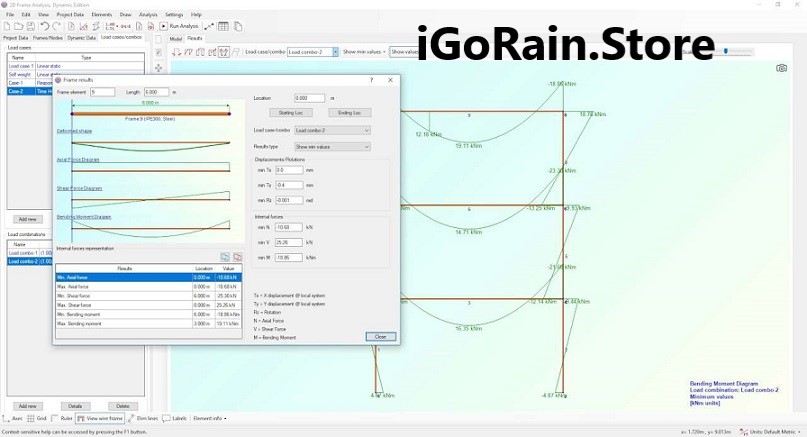Select the bending moment diagram icon
Screen dimensions: 807x437
pyautogui.click(x=224, y=51)
